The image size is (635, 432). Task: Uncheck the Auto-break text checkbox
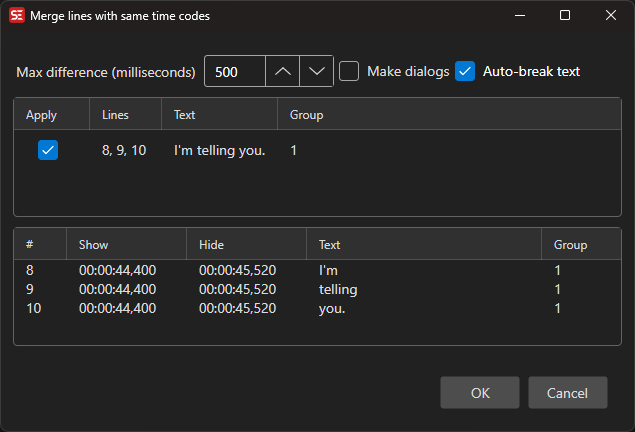click(465, 71)
